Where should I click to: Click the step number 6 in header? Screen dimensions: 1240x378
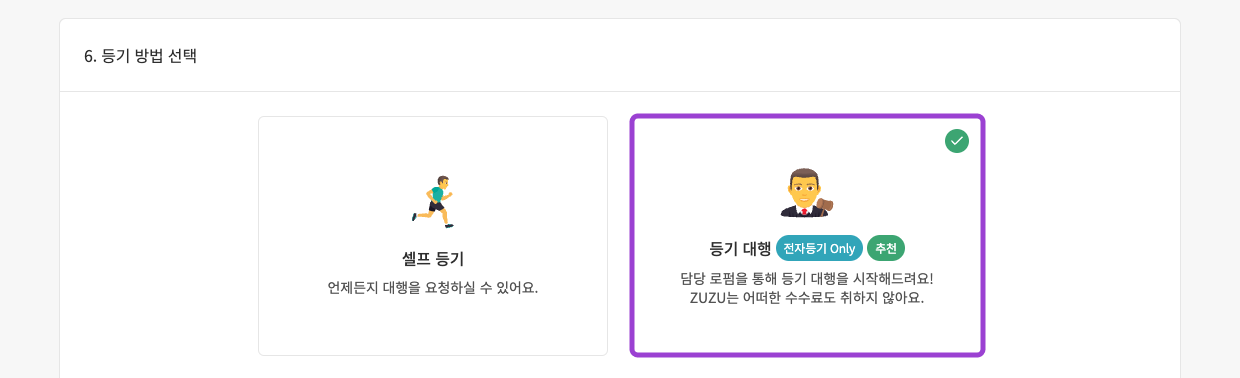pyautogui.click(x=89, y=56)
